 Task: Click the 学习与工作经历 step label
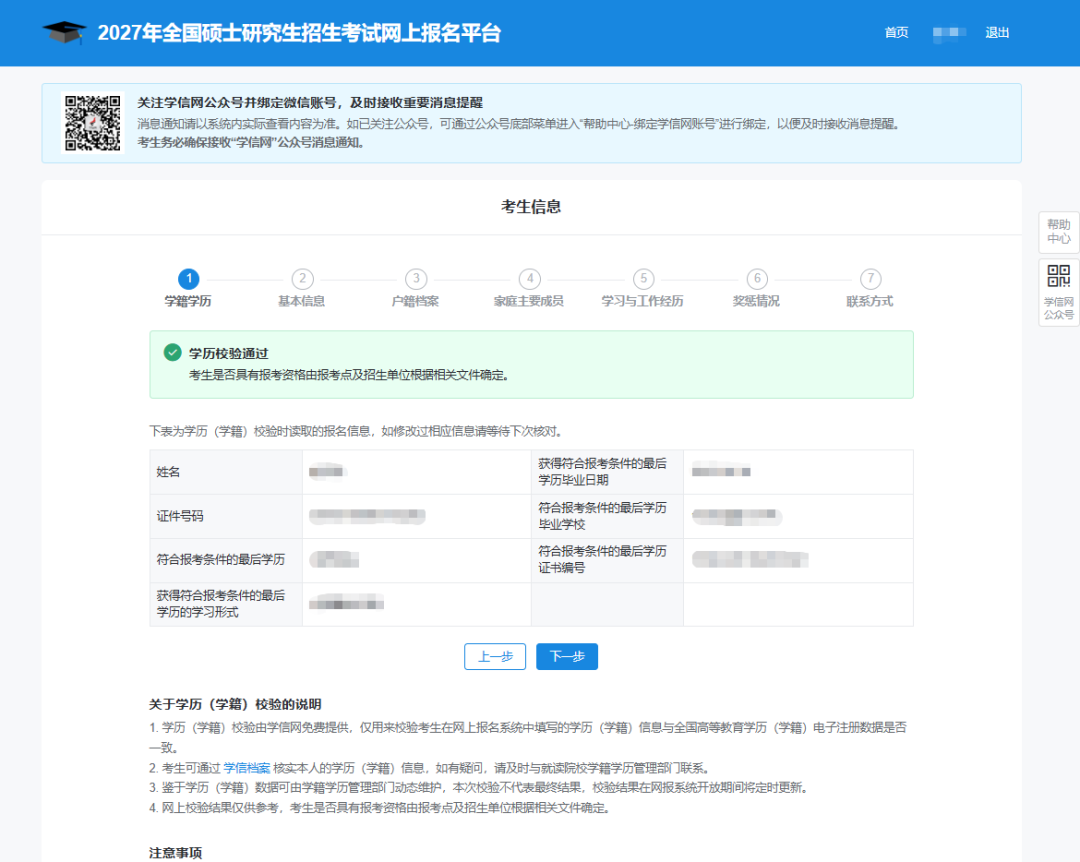coord(643,301)
